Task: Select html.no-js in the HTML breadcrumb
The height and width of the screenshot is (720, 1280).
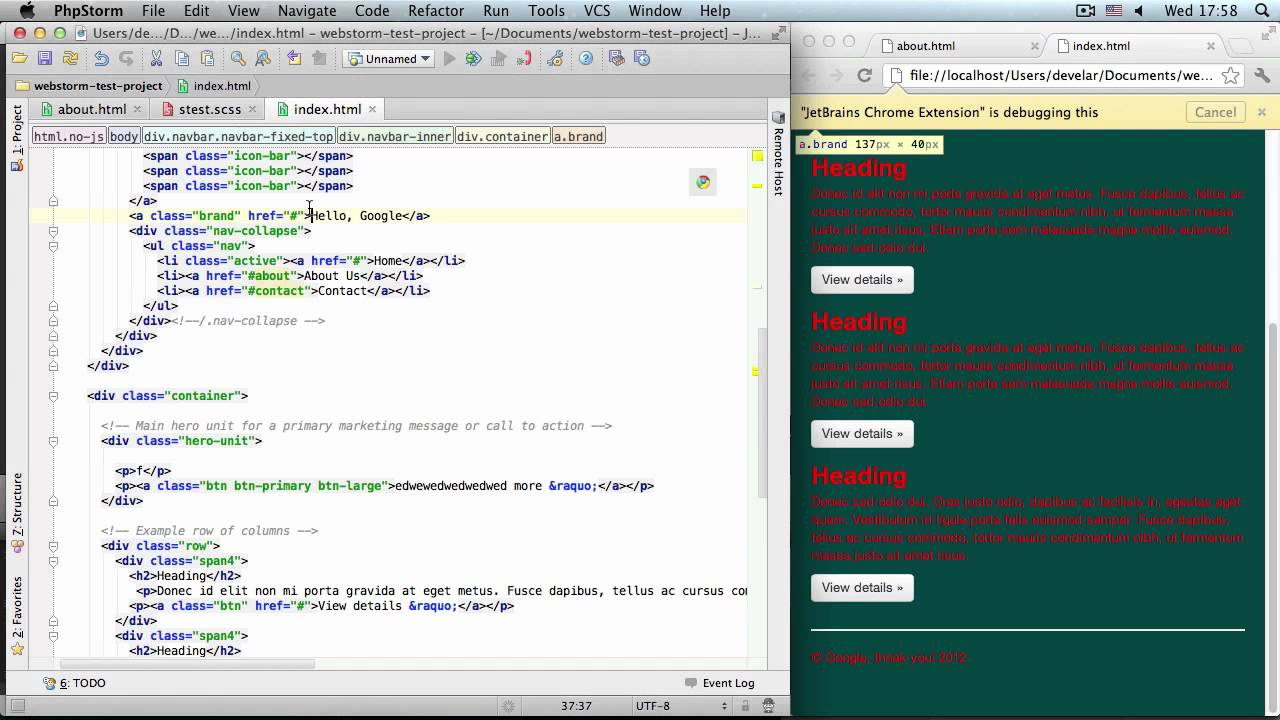Action: tap(68, 136)
